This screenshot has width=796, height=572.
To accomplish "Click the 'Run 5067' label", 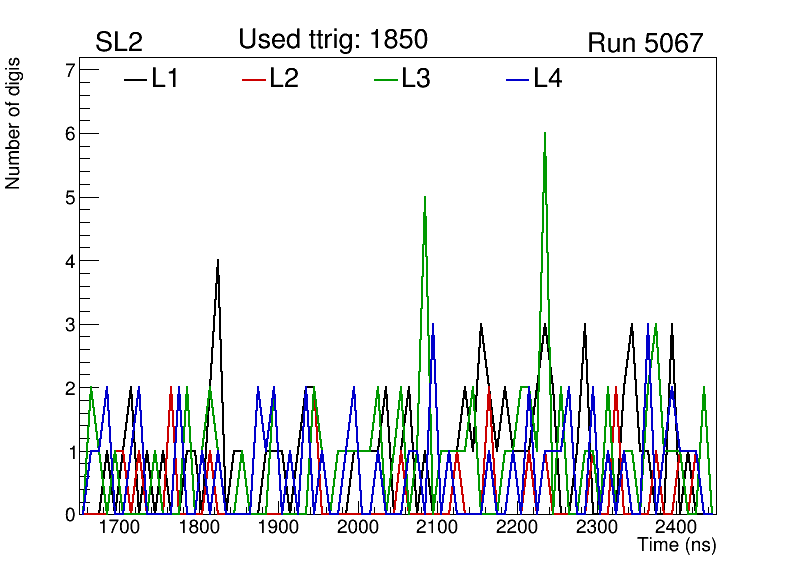I will point(645,43).
